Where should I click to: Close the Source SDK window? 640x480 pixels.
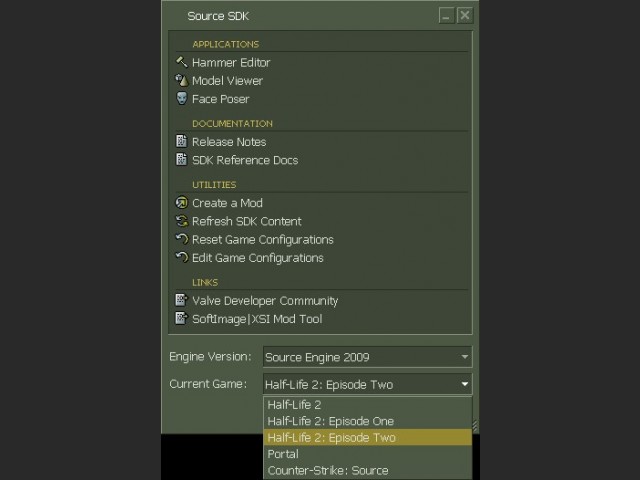tap(464, 16)
